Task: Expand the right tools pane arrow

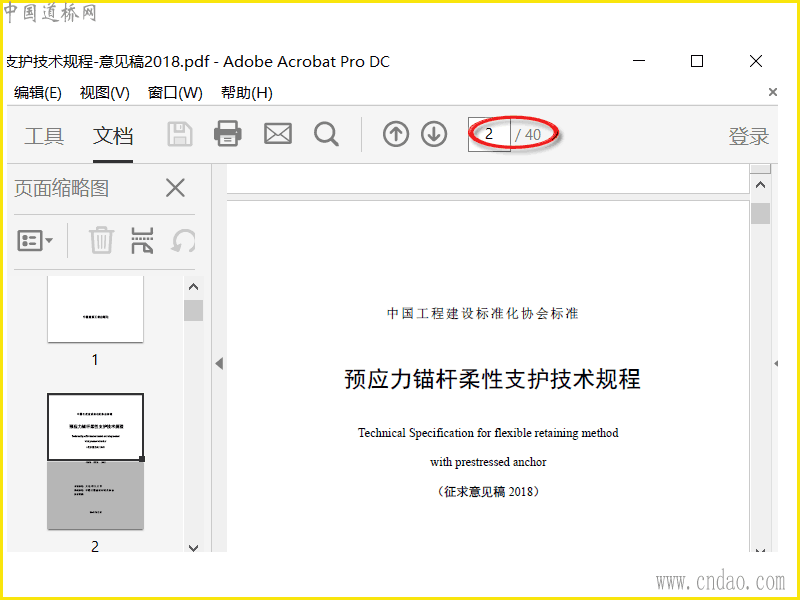Action: coord(776,364)
